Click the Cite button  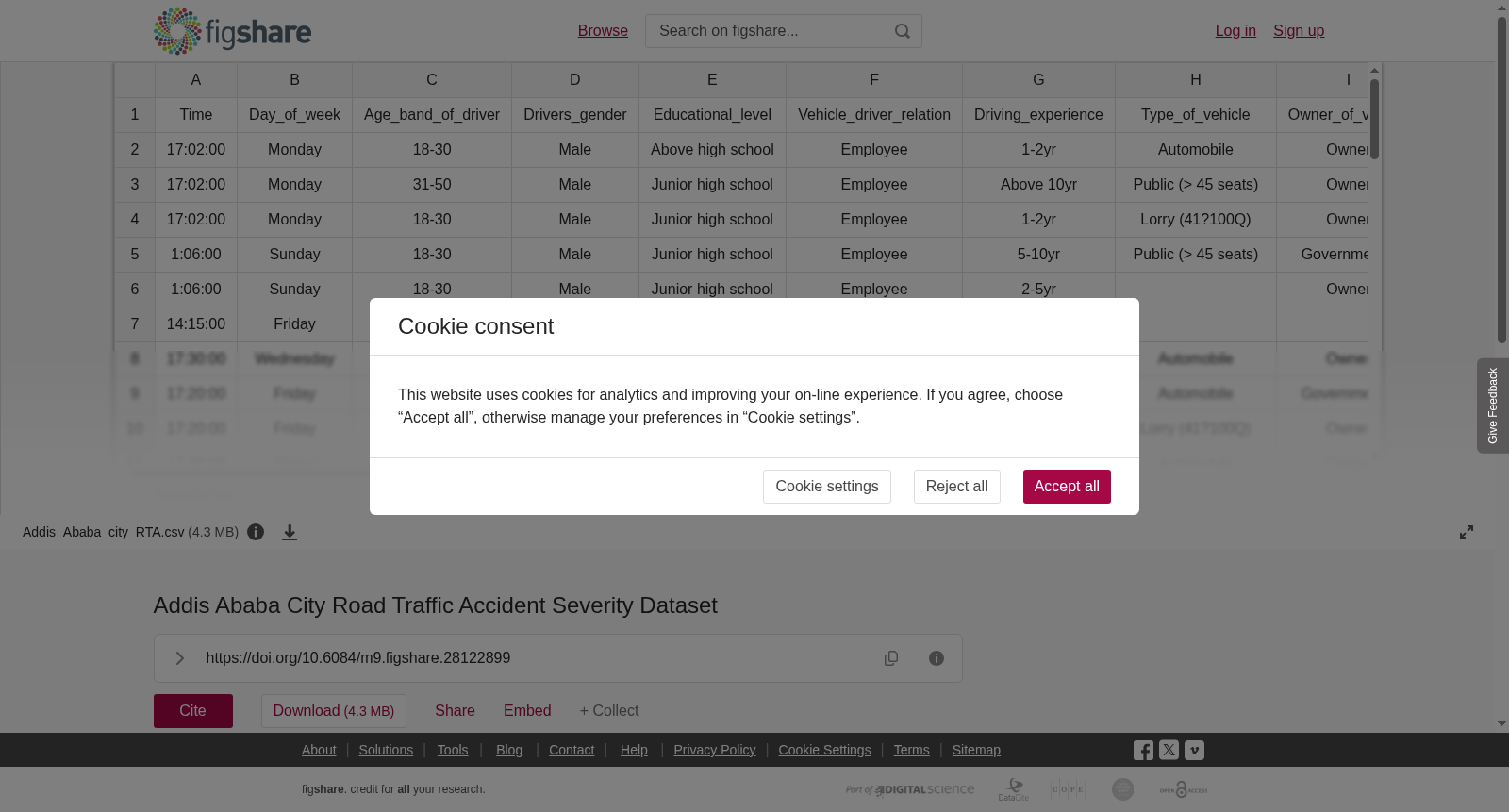[x=193, y=711]
